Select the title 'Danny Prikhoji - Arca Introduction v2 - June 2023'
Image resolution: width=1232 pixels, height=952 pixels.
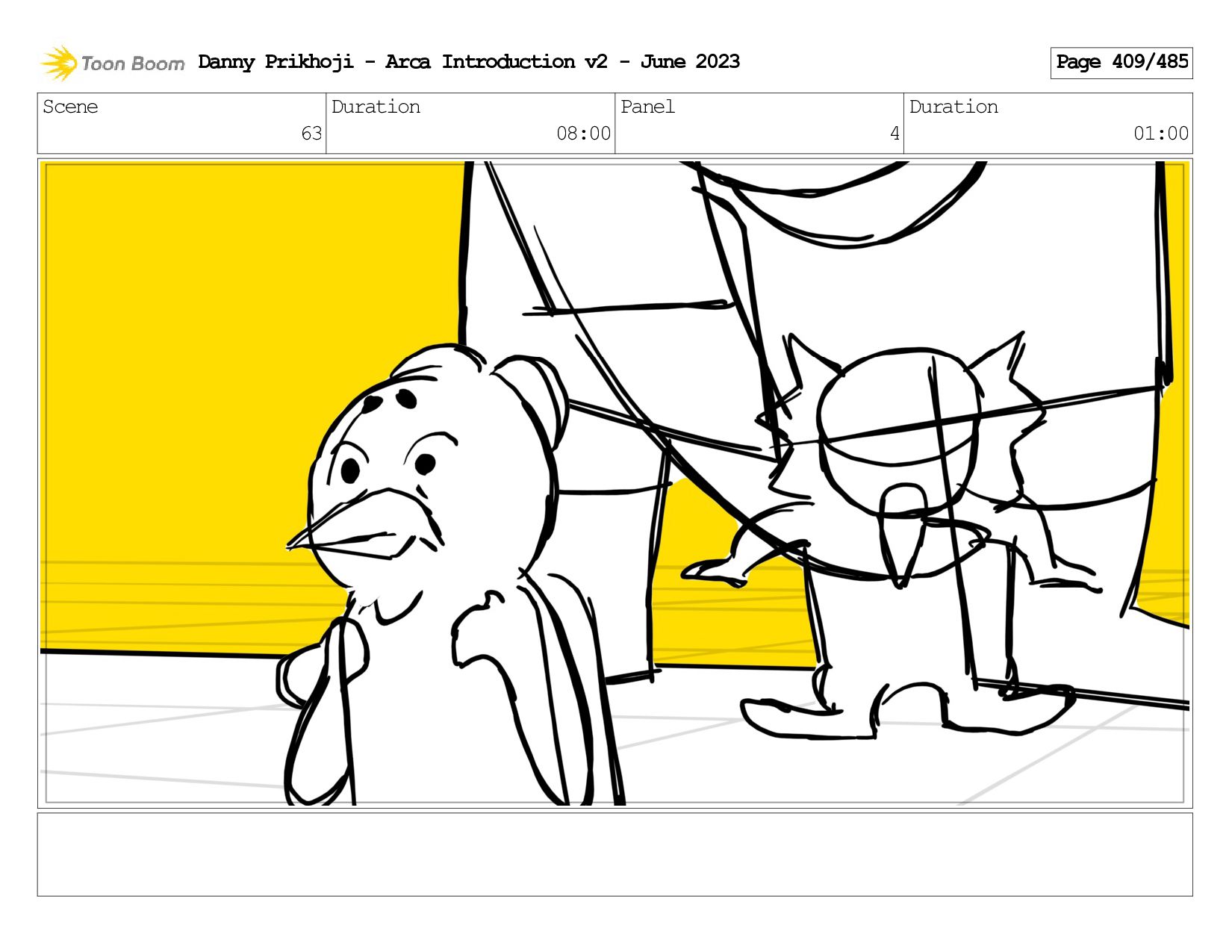[469, 62]
